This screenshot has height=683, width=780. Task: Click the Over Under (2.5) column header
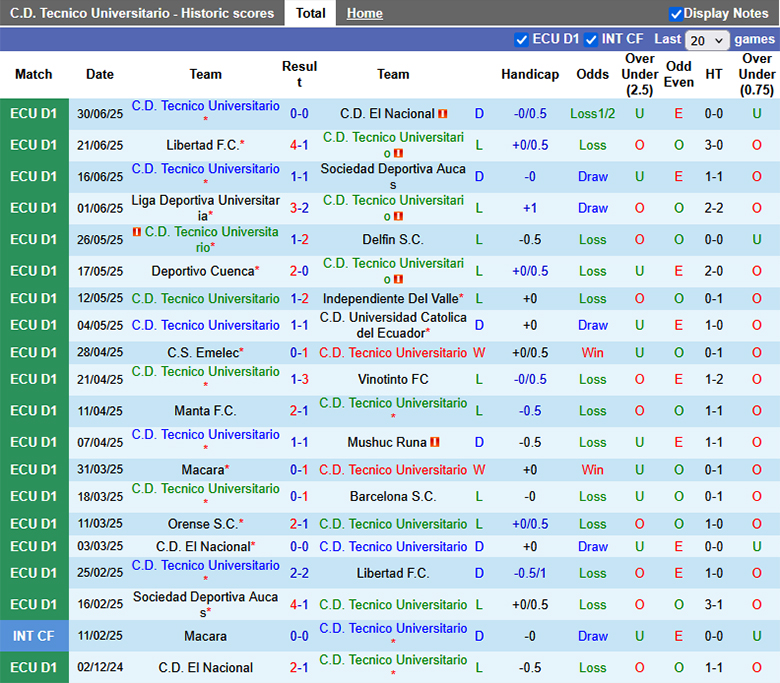640,75
